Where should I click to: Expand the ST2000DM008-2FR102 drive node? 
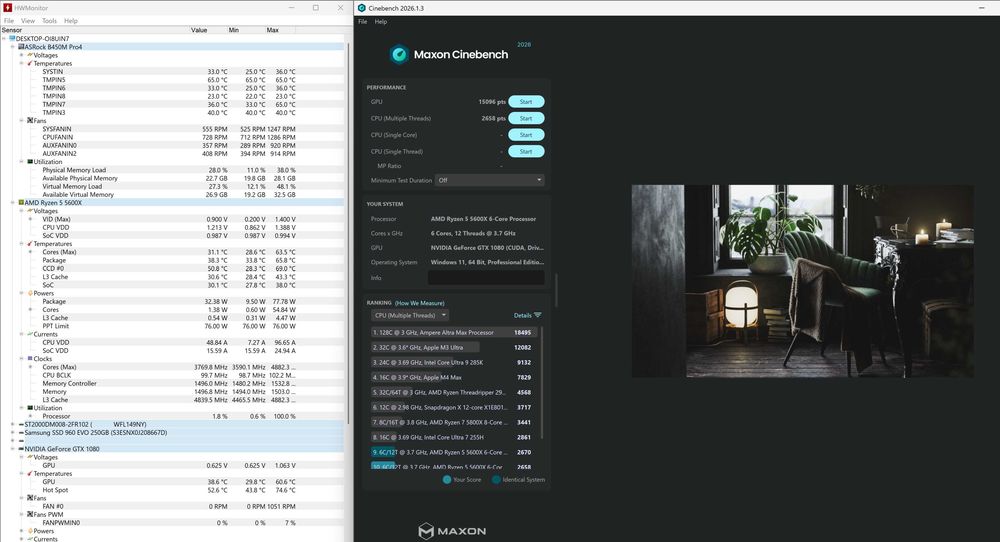[x=13, y=424]
